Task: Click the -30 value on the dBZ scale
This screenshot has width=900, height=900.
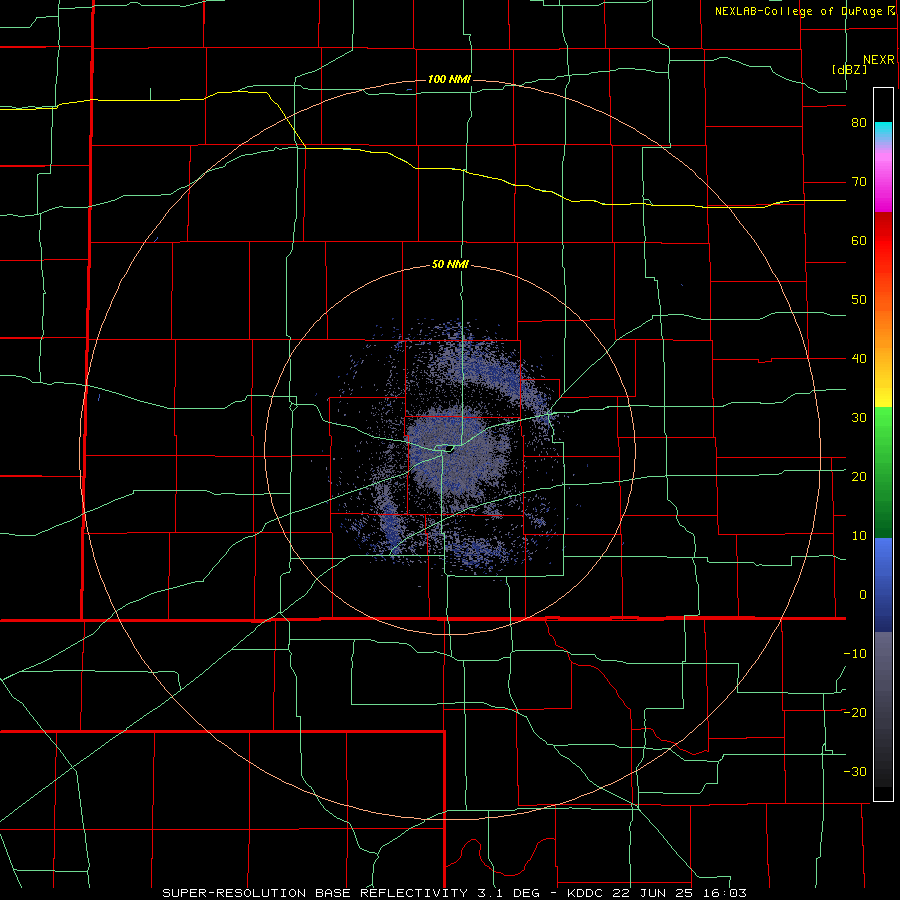Action: (855, 772)
